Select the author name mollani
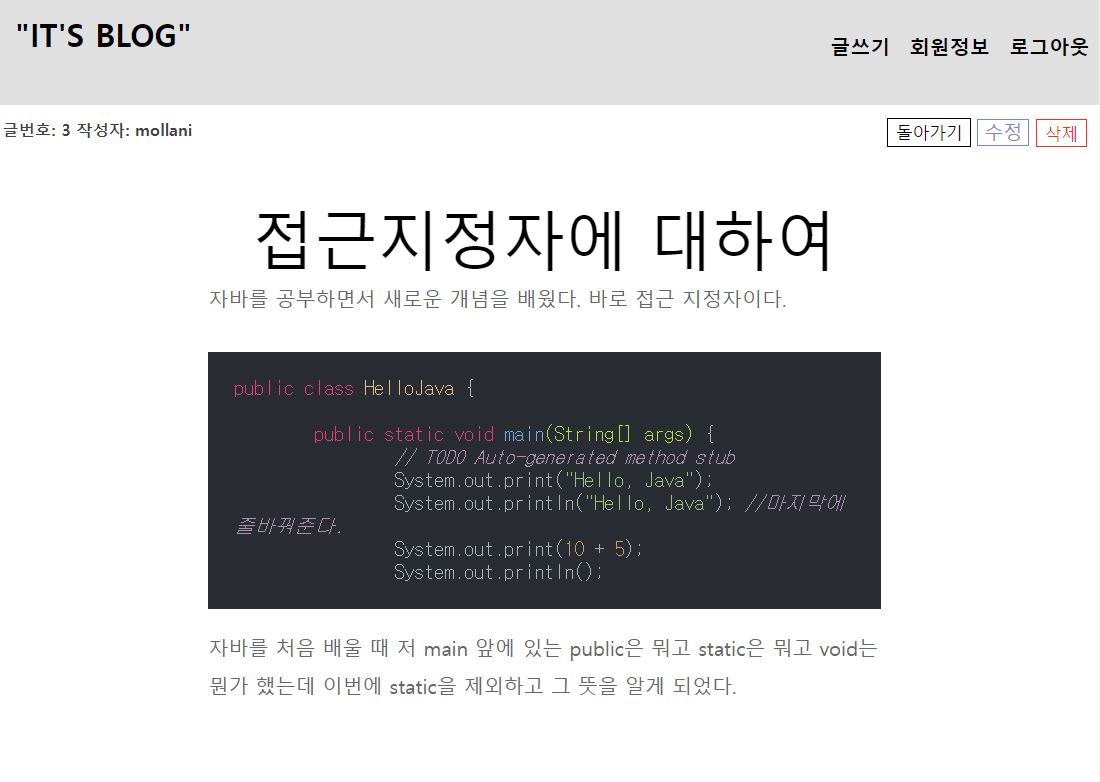This screenshot has width=1100, height=782. pos(163,131)
